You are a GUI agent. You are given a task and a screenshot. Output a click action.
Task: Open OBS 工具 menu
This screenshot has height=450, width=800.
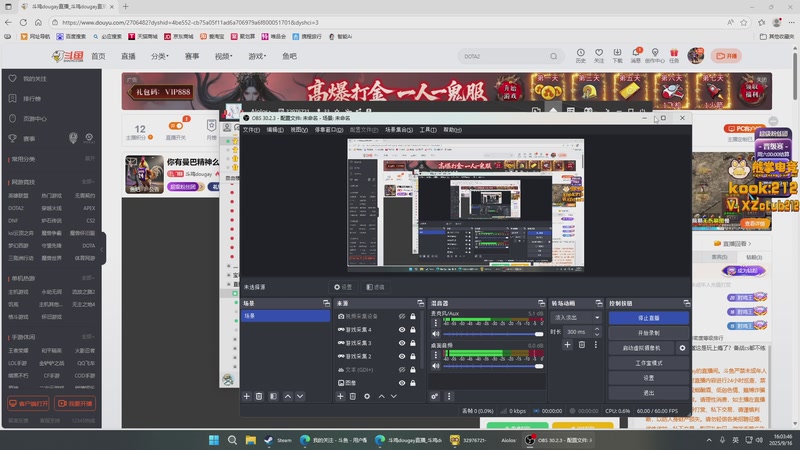(428, 130)
